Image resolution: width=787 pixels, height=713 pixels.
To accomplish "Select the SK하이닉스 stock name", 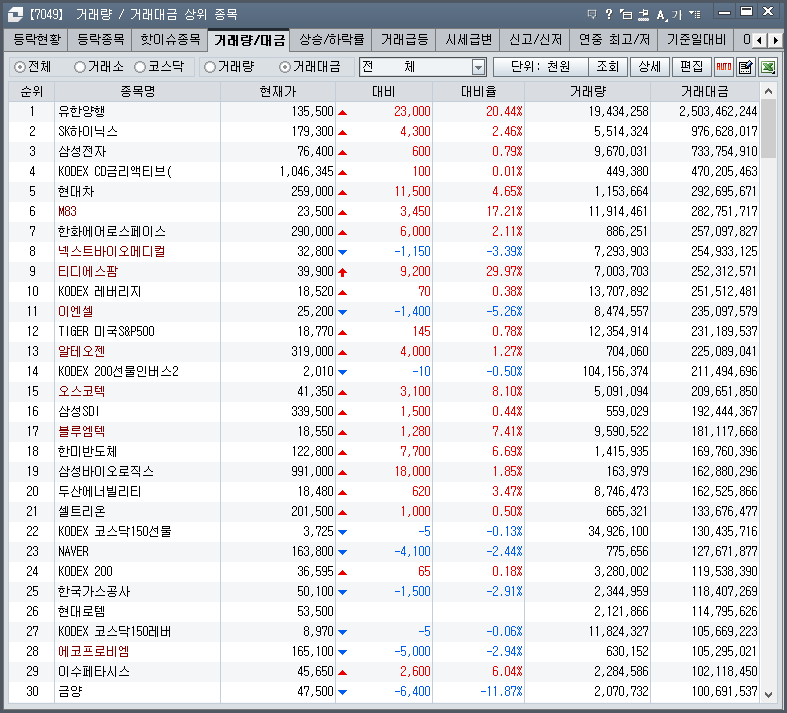I will click(88, 132).
